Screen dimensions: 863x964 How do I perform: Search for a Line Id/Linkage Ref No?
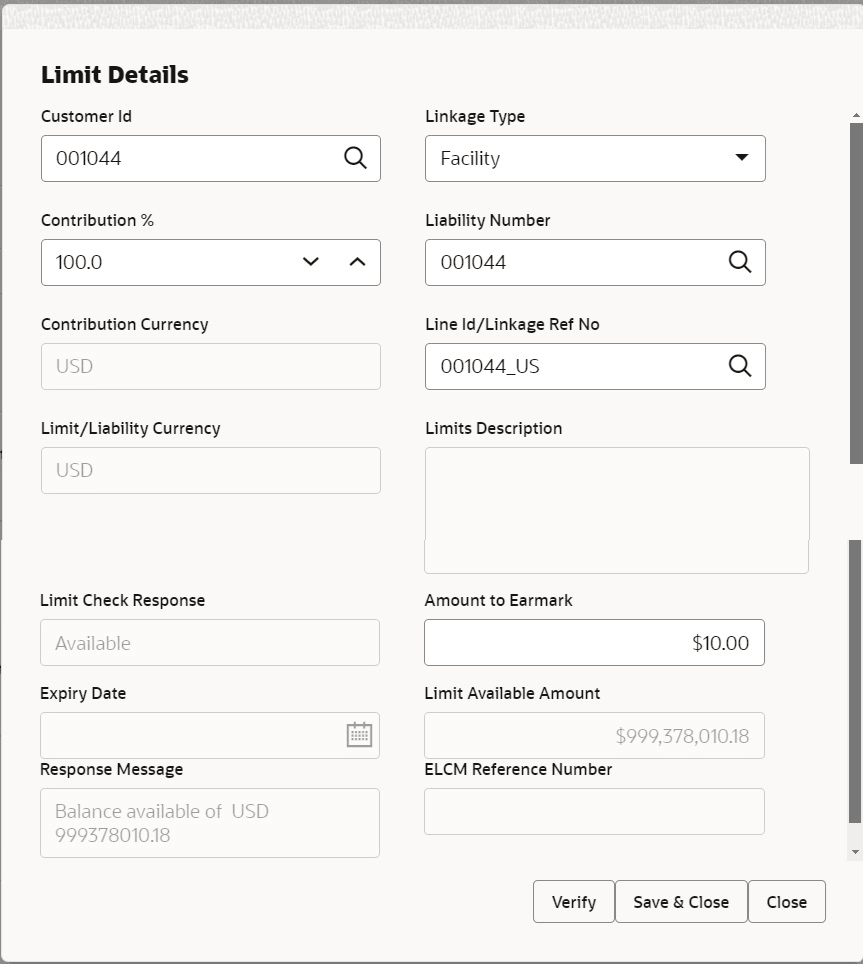740,366
